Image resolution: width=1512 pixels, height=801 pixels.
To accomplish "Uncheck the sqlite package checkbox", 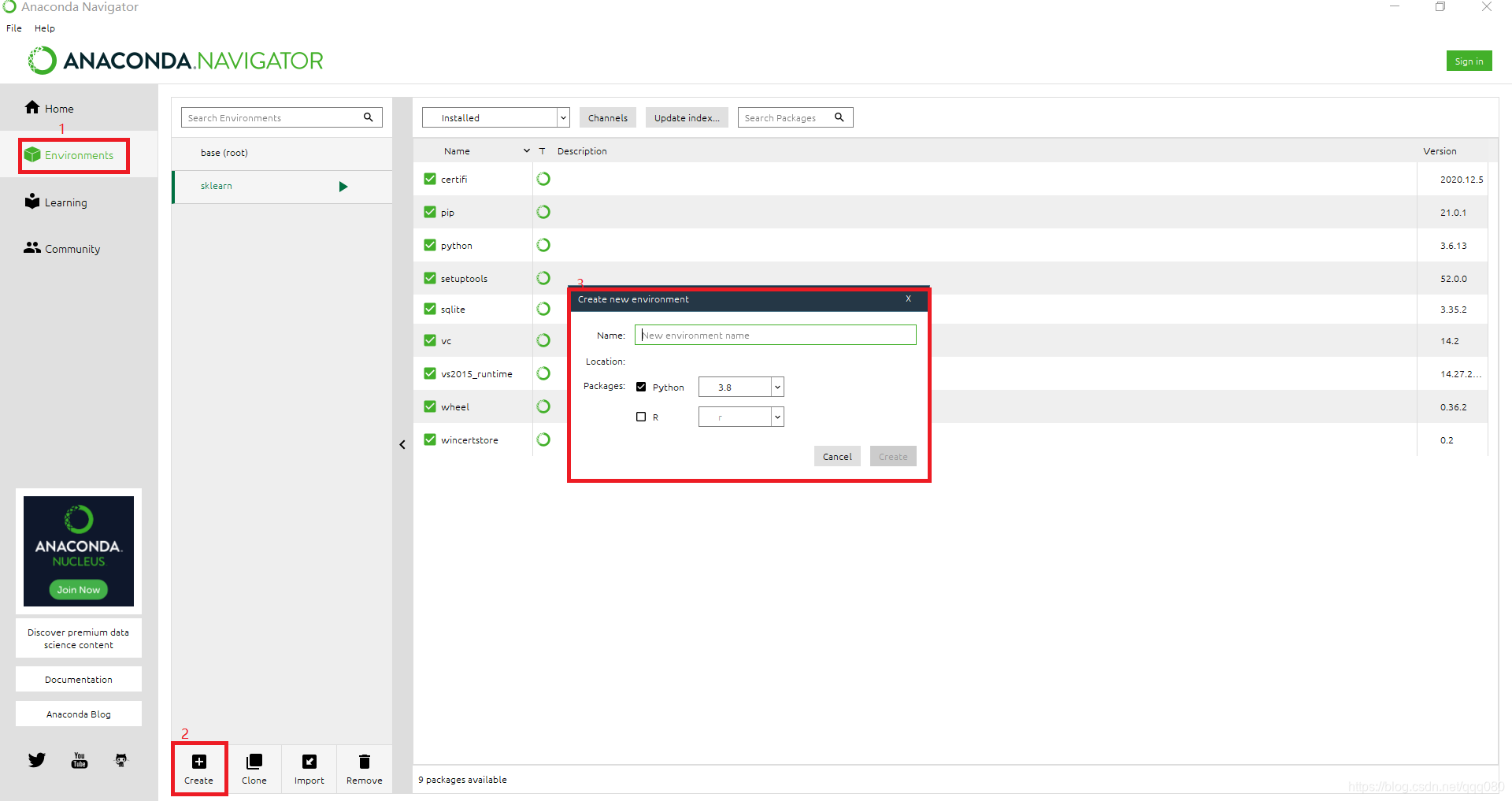I will click(x=430, y=309).
